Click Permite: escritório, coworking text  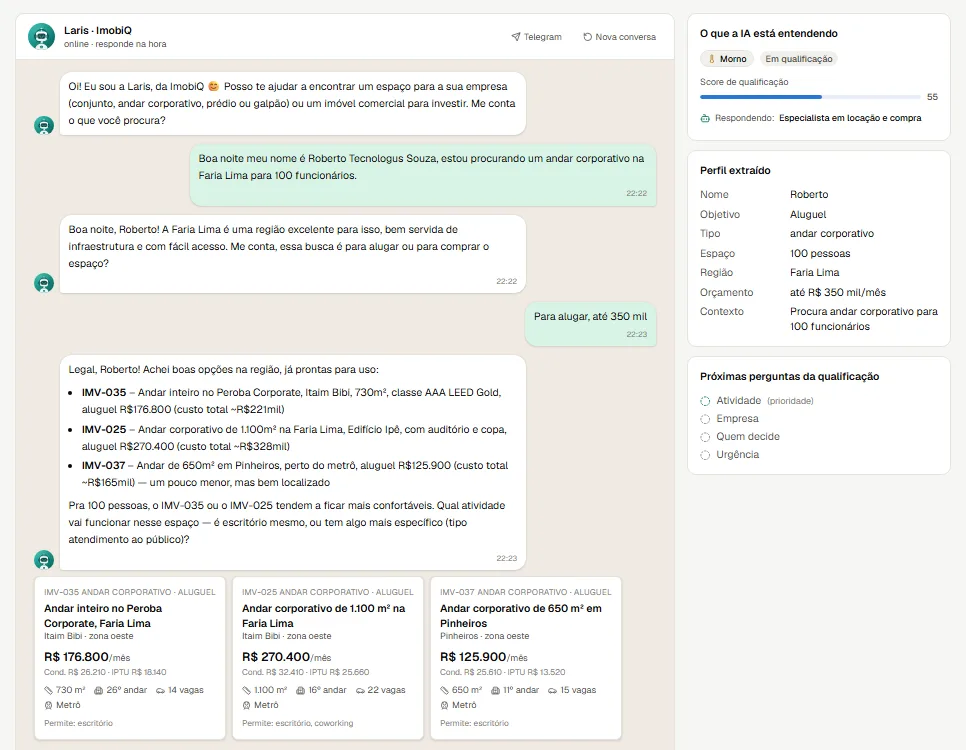[298, 723]
